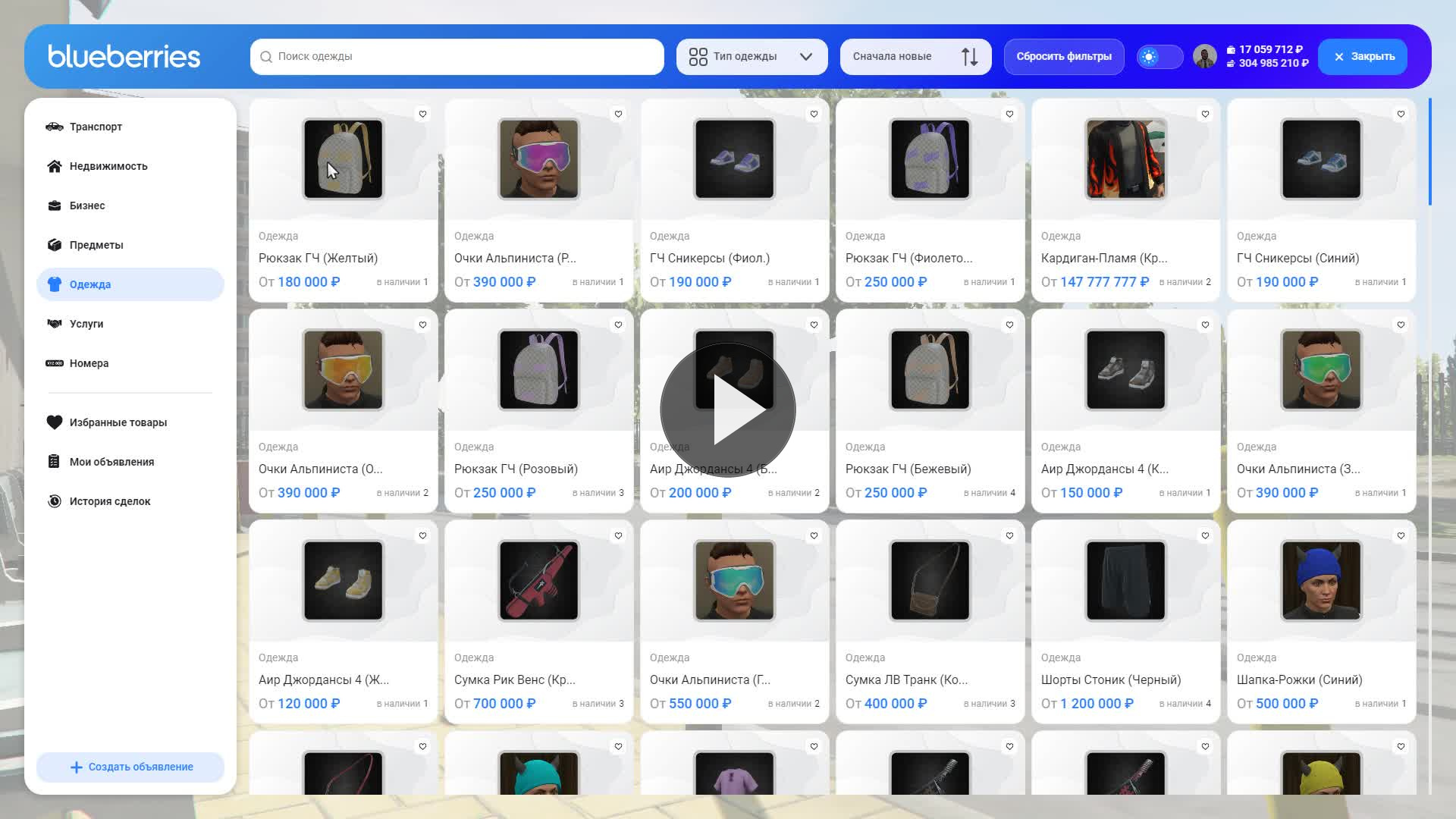Favorite Рюкзак ГЧ (Розовый) with heart

pos(618,325)
